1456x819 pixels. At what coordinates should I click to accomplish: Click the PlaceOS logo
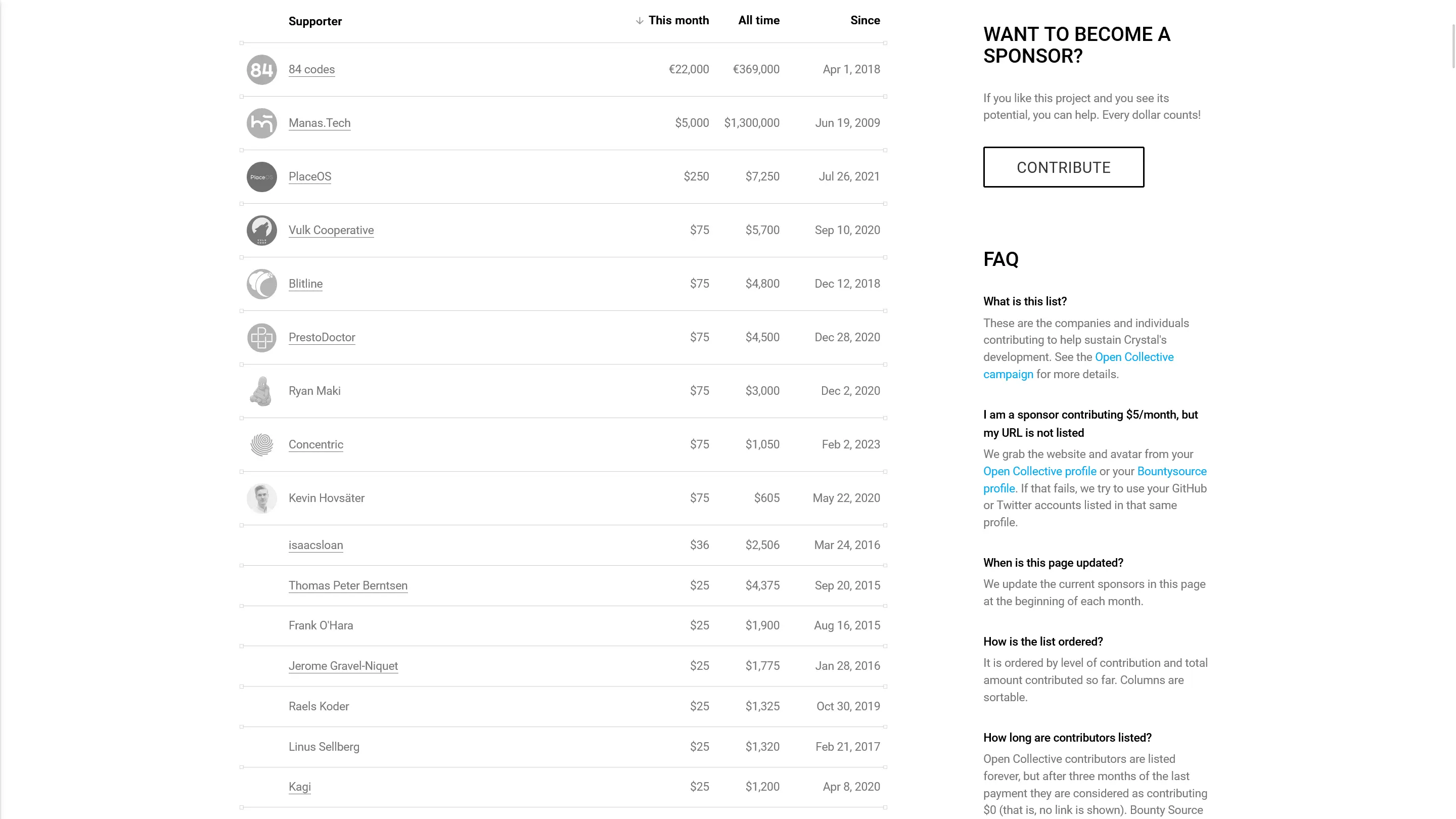tap(261, 176)
